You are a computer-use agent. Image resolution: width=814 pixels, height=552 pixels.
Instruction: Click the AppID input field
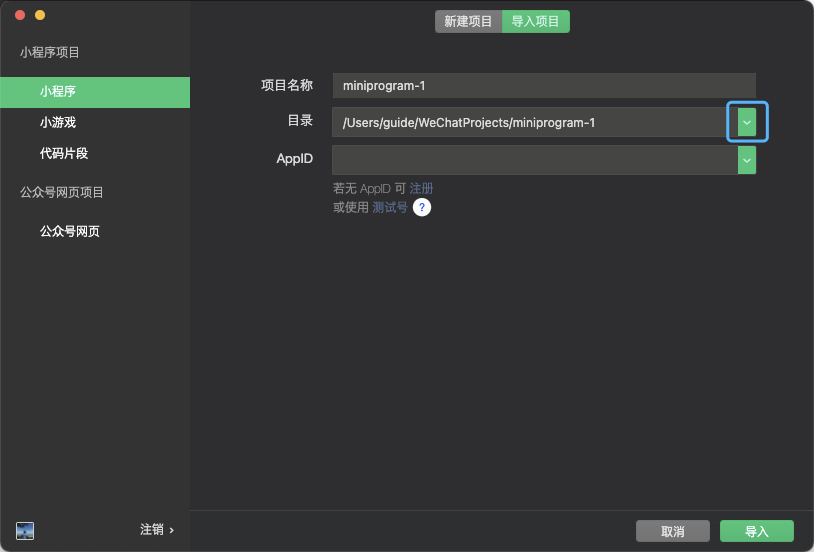click(x=535, y=159)
